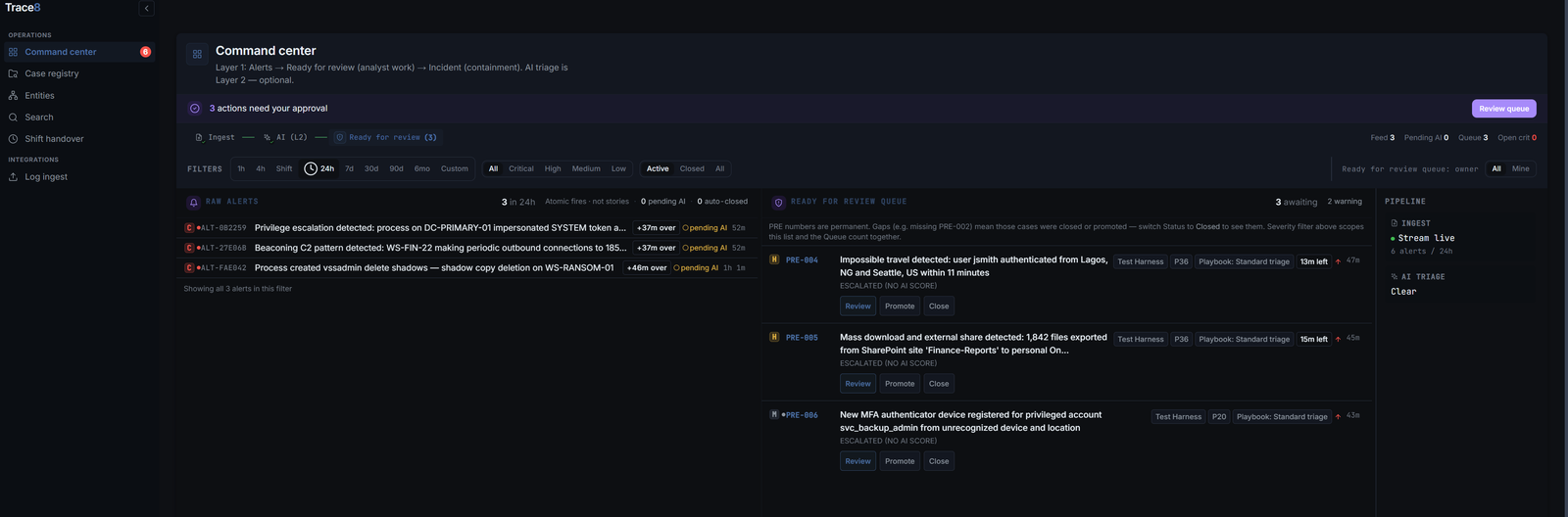Click the Search magnifier icon in sidebar

(13, 117)
